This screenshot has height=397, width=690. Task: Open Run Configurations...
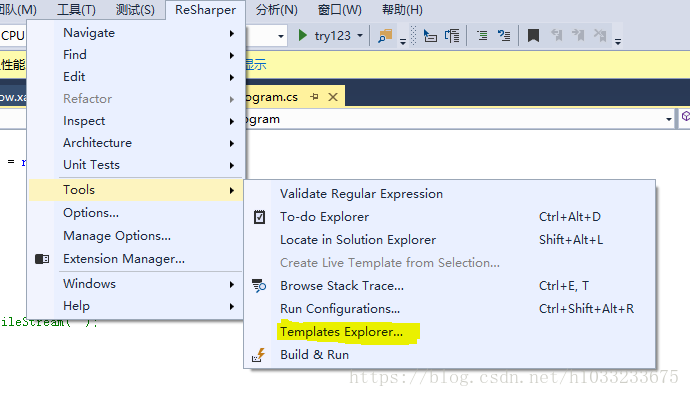point(450,309)
